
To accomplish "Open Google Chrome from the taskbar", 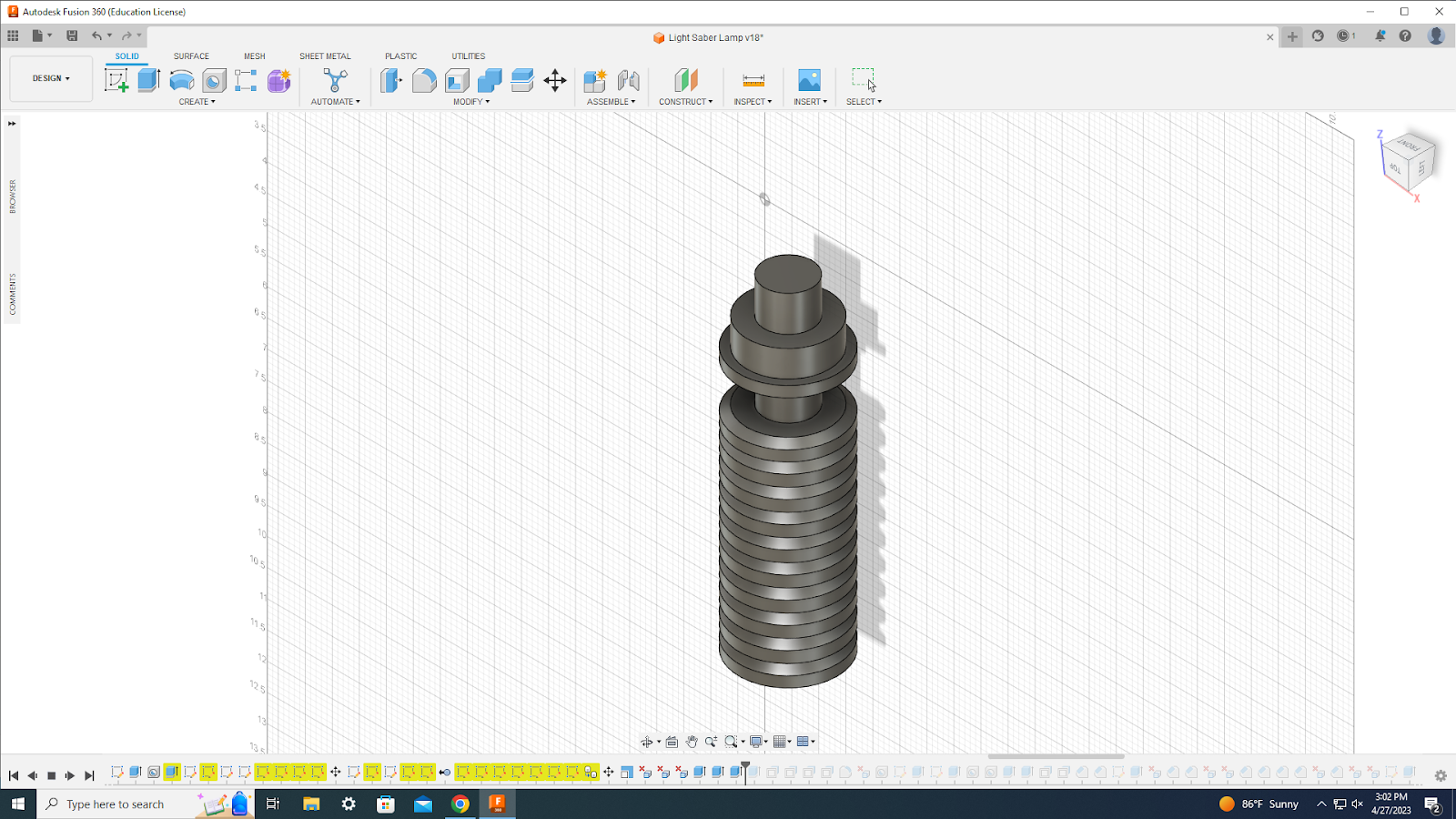I will pos(460,804).
